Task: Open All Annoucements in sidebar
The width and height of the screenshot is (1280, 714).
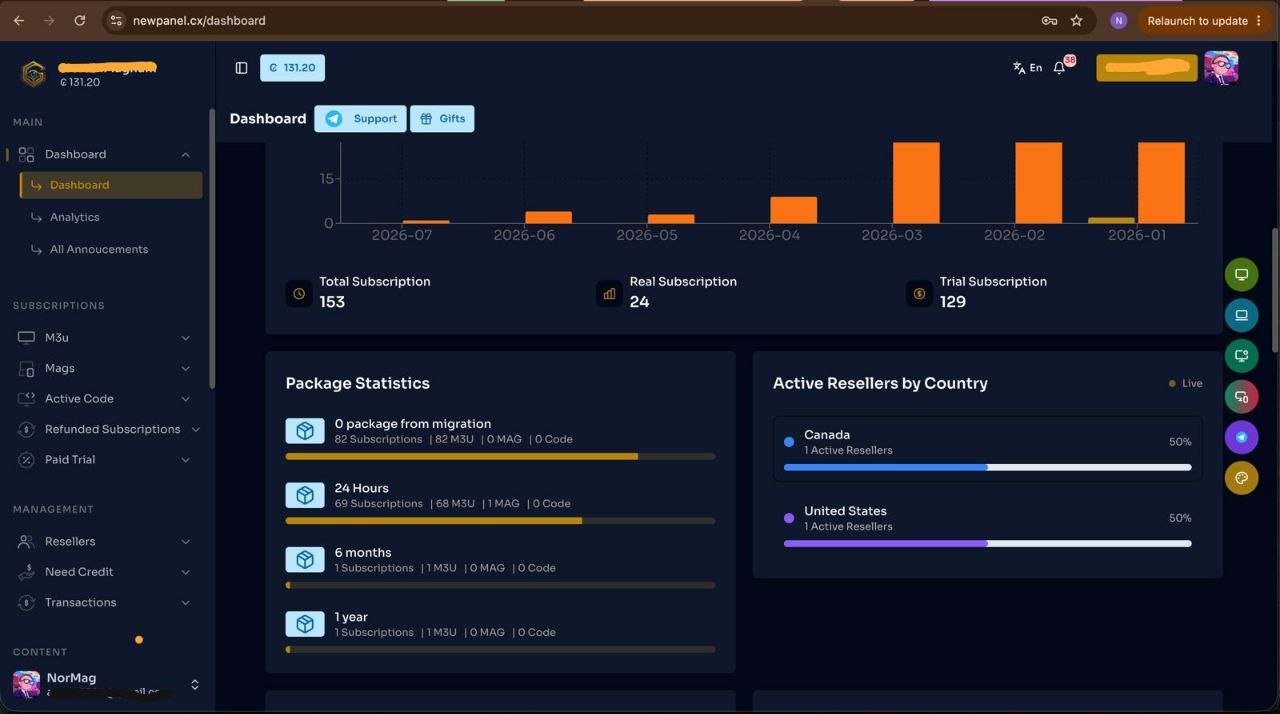Action: (99, 249)
